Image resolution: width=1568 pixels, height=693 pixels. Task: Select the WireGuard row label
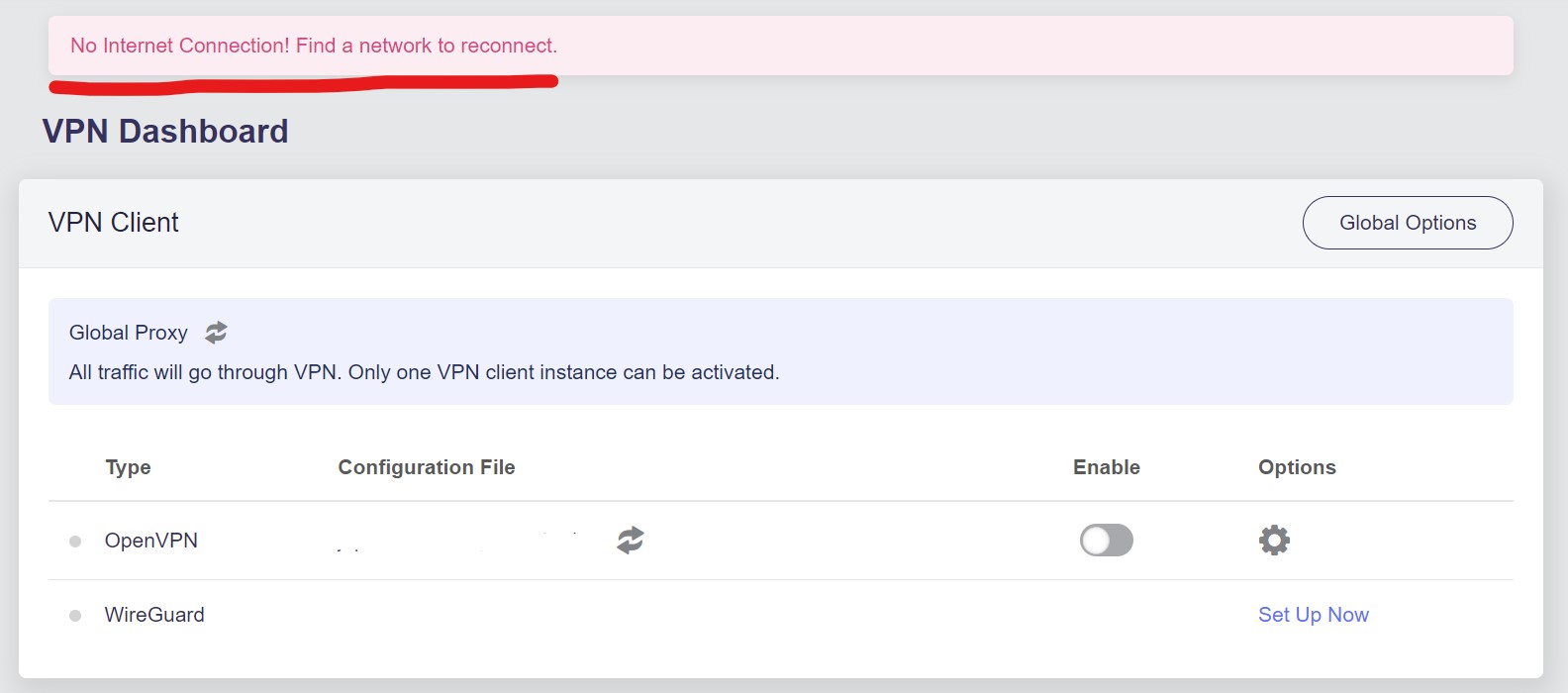154,615
